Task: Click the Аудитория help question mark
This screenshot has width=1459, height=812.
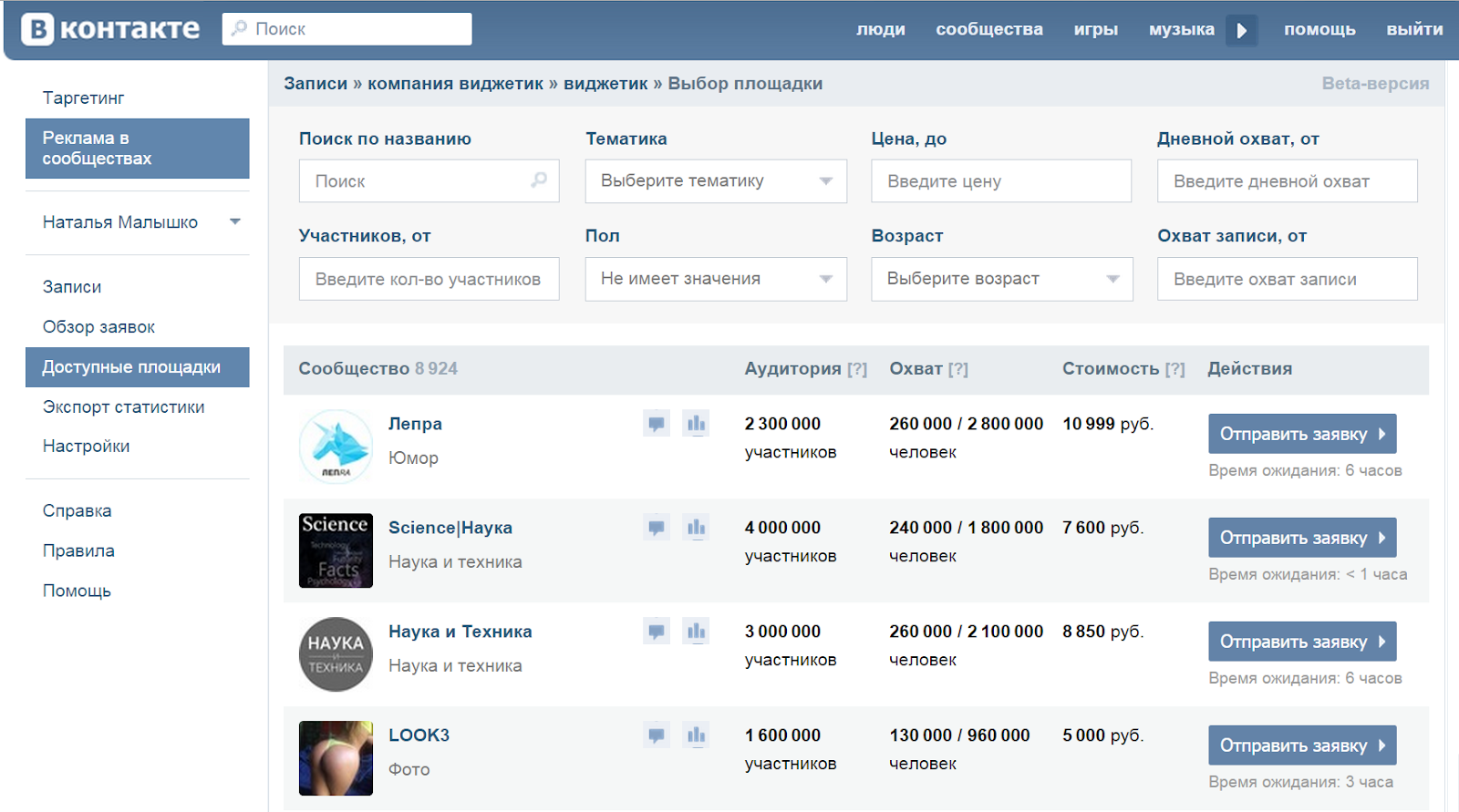Action: tap(856, 369)
